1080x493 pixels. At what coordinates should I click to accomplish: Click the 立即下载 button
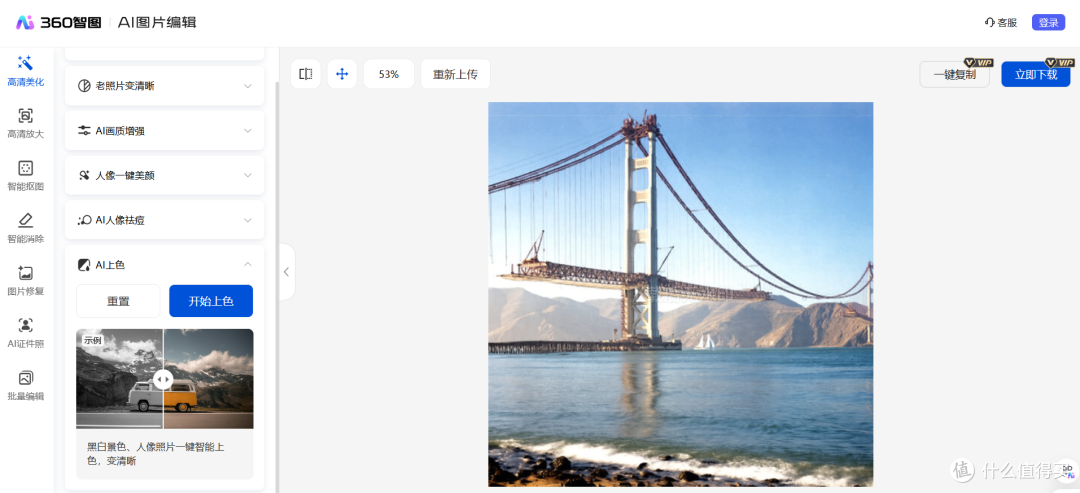coord(1036,74)
